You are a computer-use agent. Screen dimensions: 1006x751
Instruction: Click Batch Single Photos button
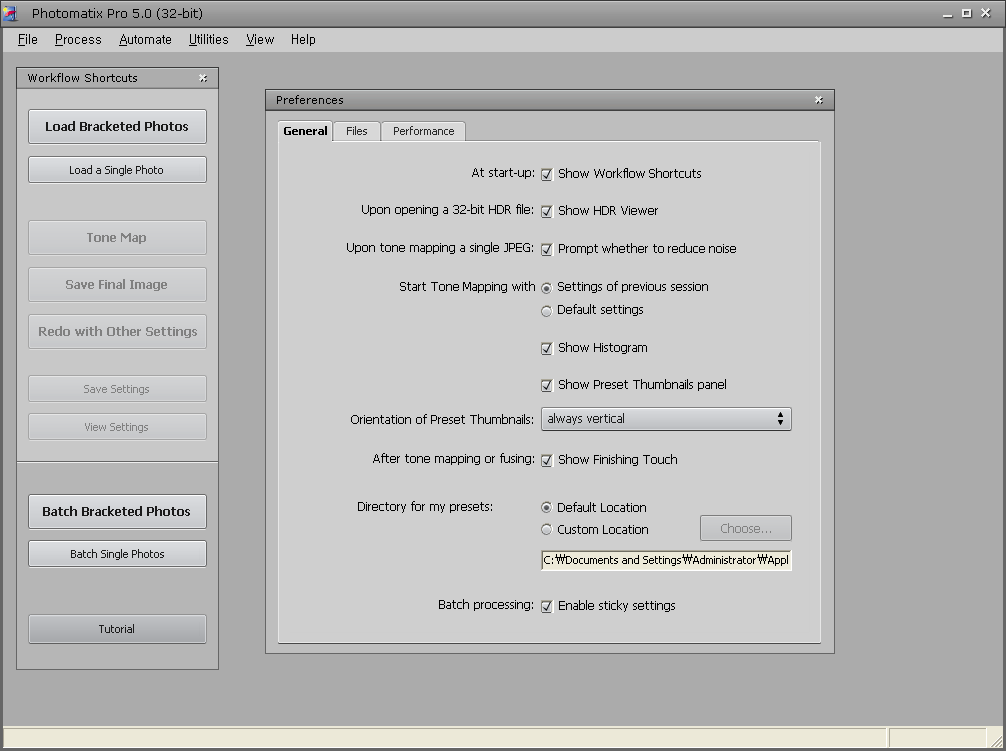117,554
